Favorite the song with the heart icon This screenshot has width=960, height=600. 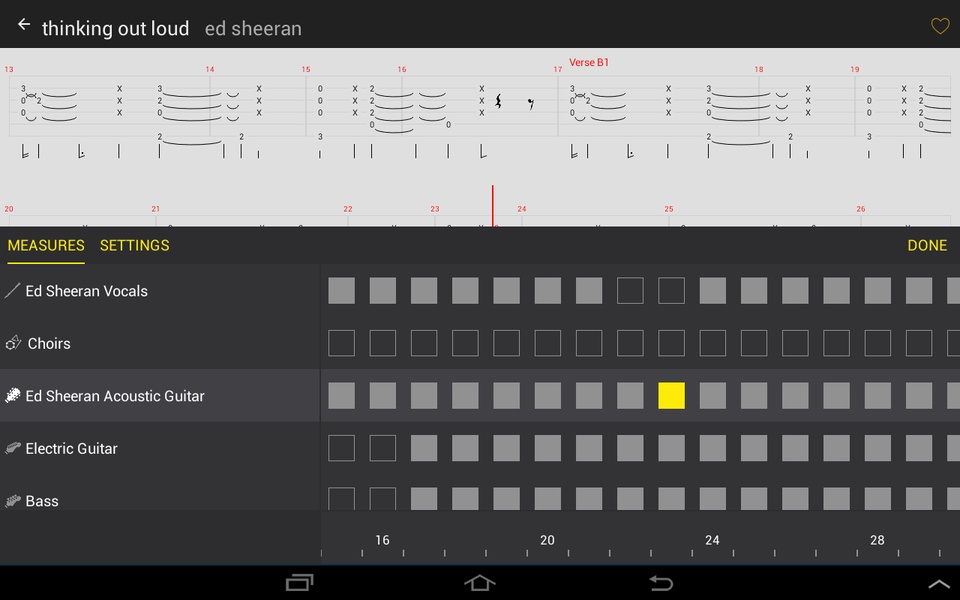(x=940, y=26)
